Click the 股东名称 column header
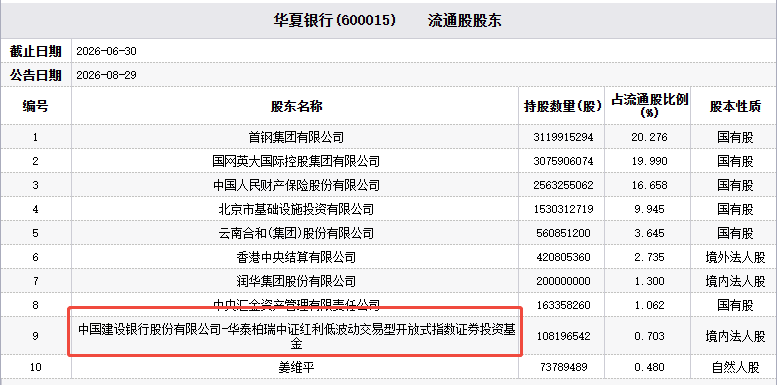The height and width of the screenshot is (385, 781). tap(296, 106)
